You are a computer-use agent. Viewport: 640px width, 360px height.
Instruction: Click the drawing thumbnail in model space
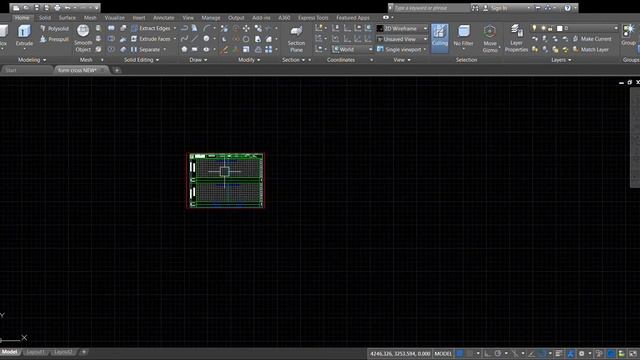click(226, 180)
